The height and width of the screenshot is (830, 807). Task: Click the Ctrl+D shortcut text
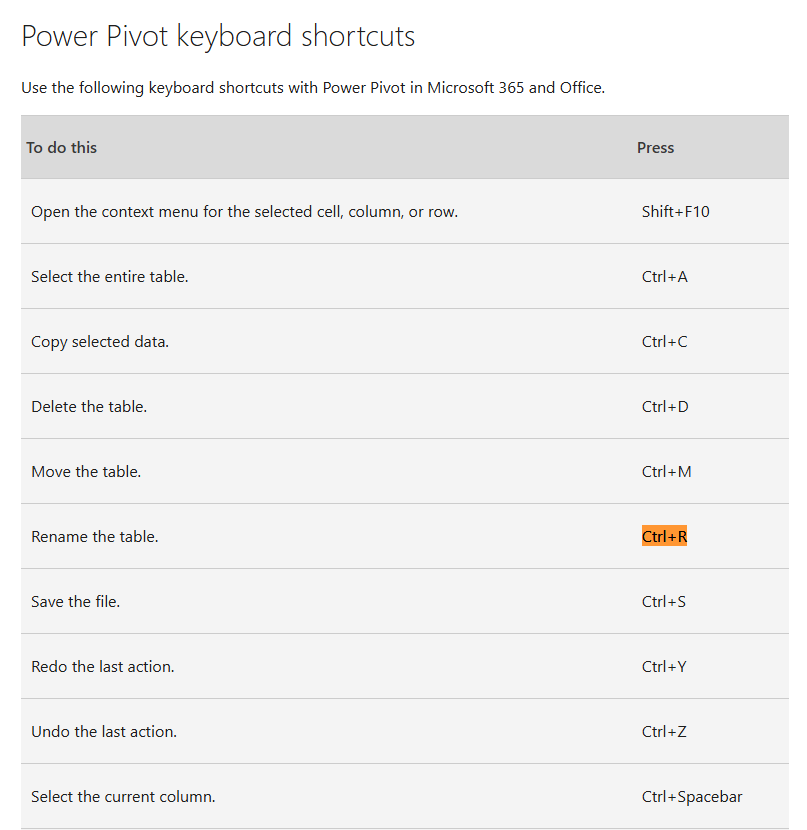coord(665,407)
